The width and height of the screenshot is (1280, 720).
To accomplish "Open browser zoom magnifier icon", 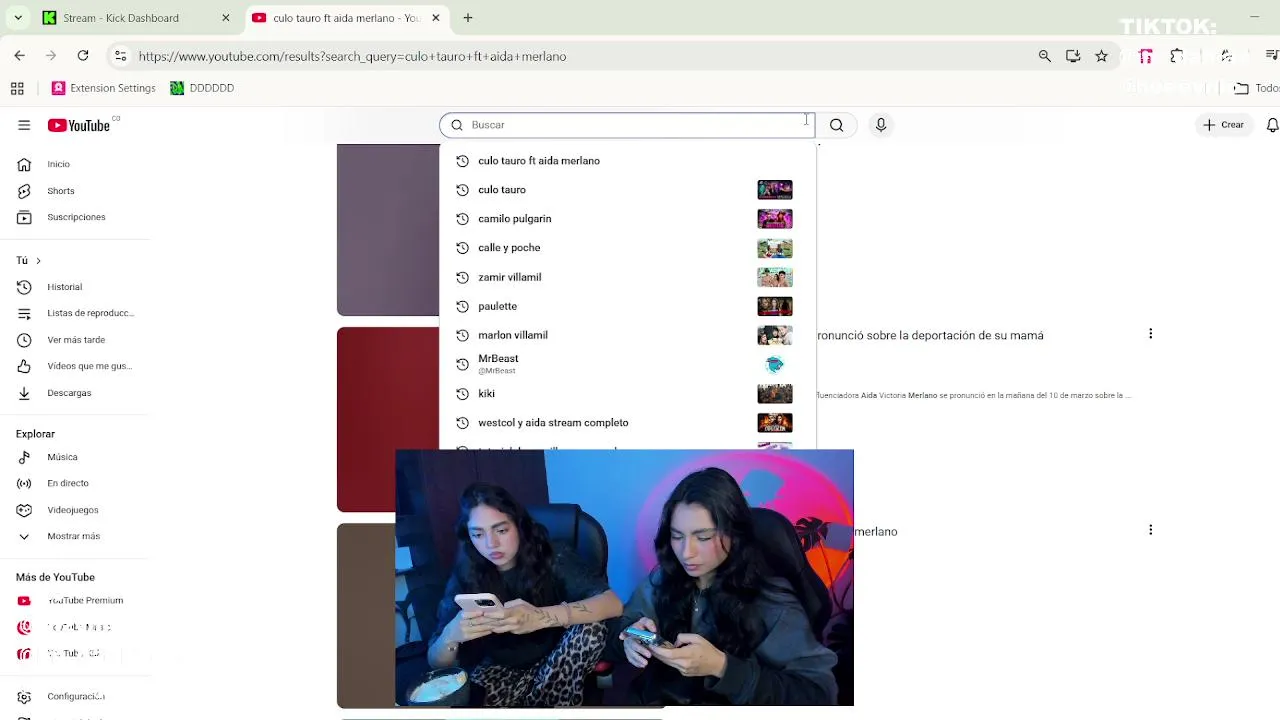I will (1045, 56).
